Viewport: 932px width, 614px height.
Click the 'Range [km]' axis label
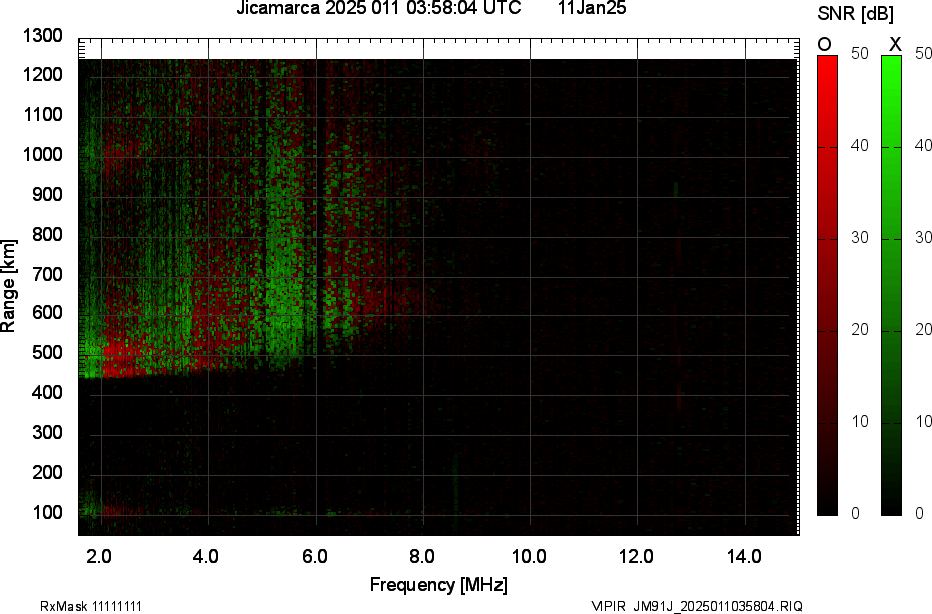8,286
